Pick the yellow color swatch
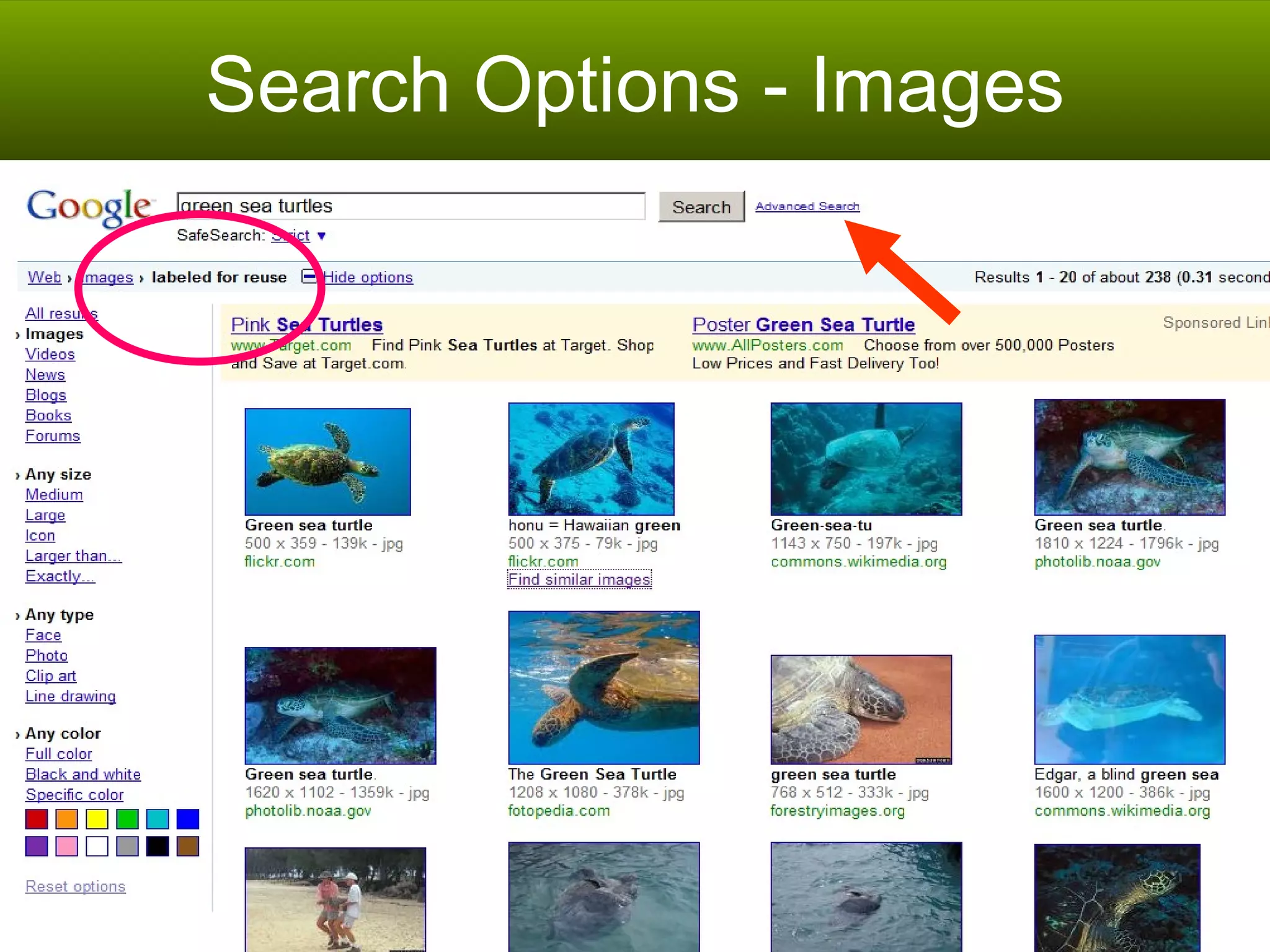 click(97, 819)
